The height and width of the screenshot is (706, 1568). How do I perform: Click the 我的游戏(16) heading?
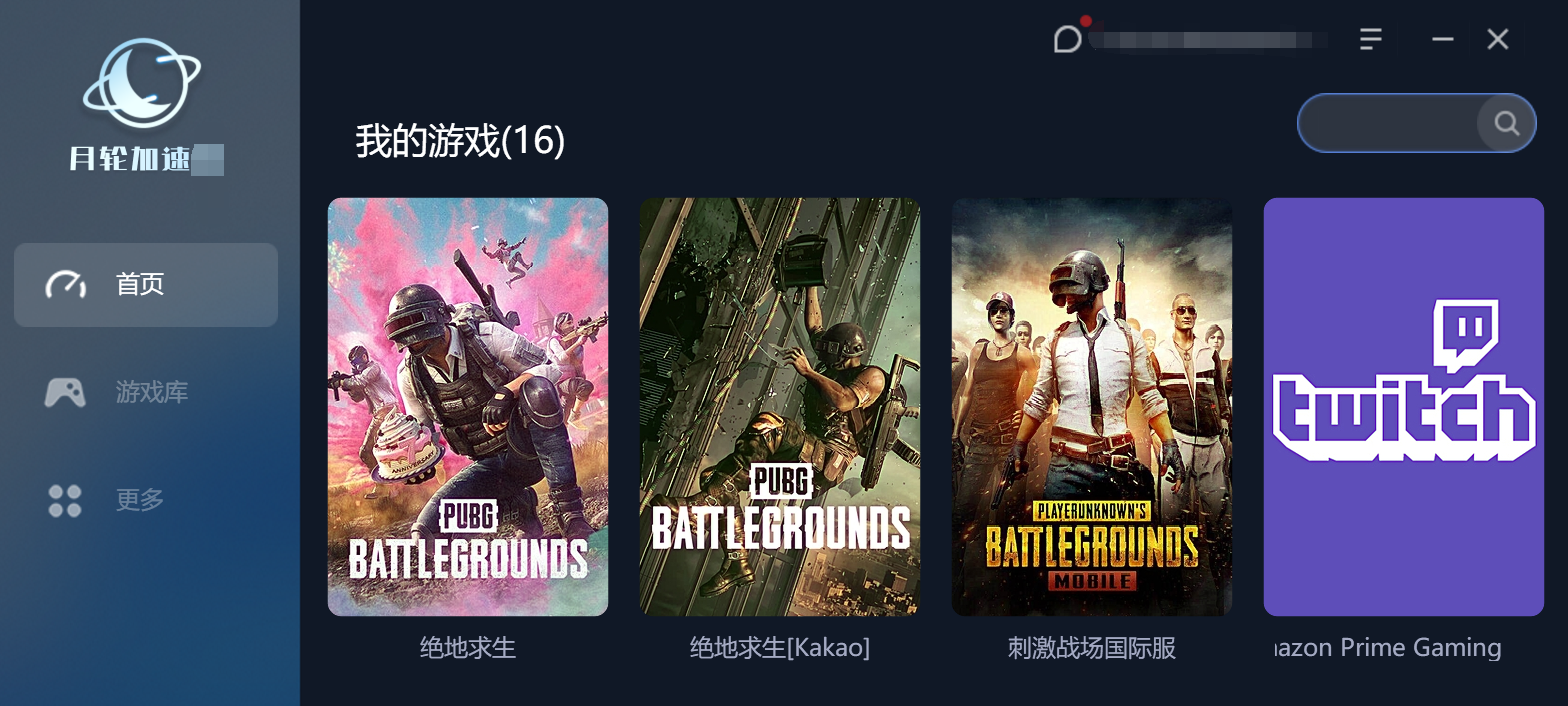tap(460, 141)
